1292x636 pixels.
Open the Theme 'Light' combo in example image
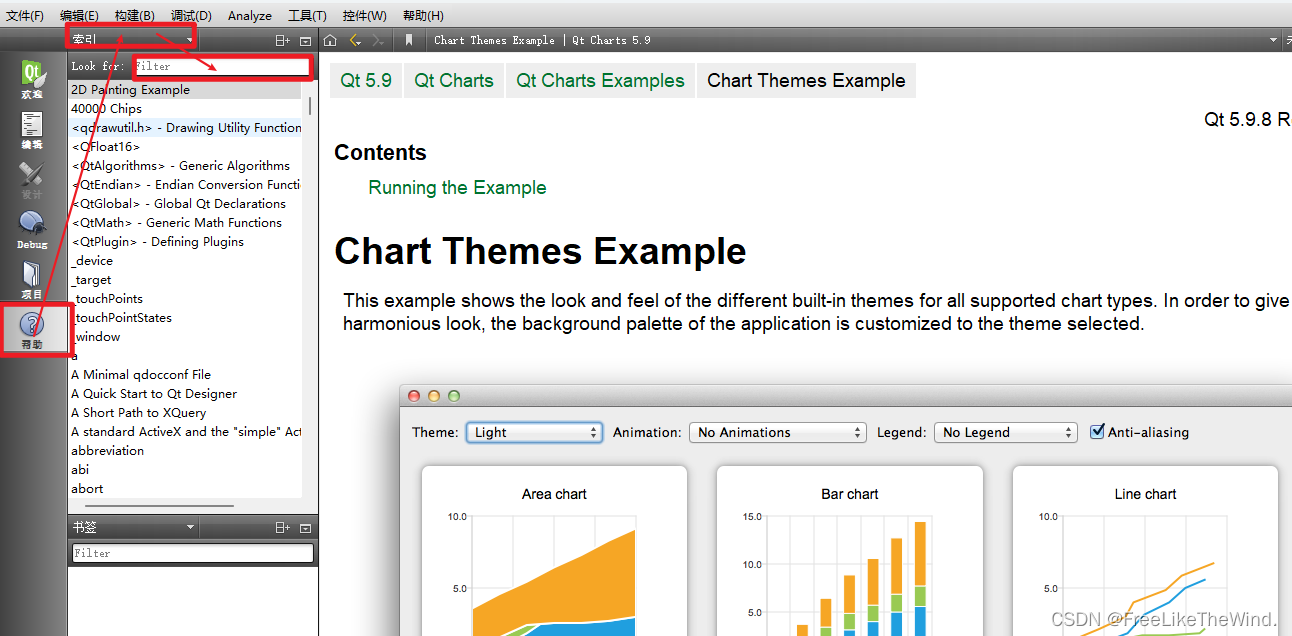click(534, 432)
